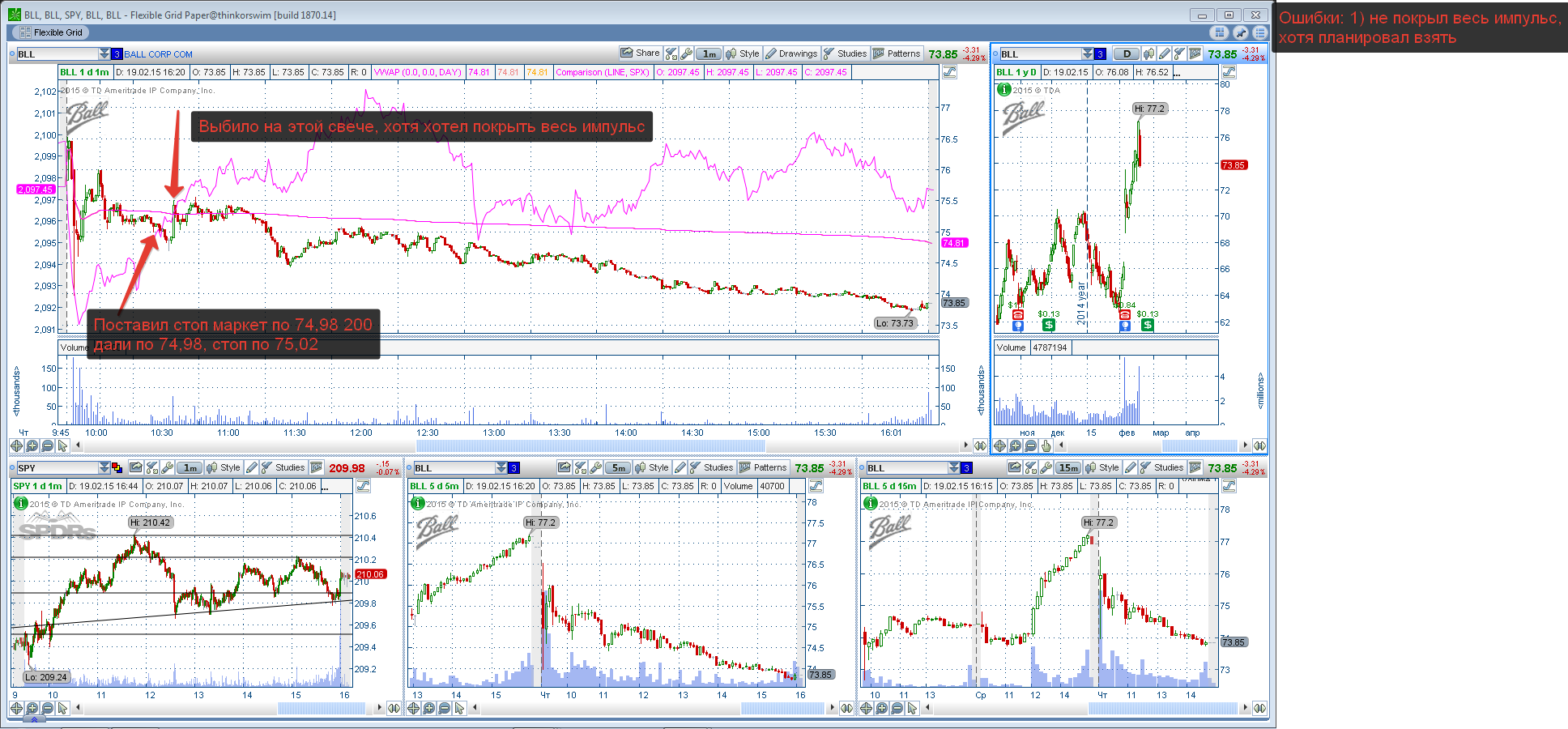Open Flexible Grid layout menu
Image resolution: width=1568 pixels, height=729 pixels.
[x=49, y=32]
